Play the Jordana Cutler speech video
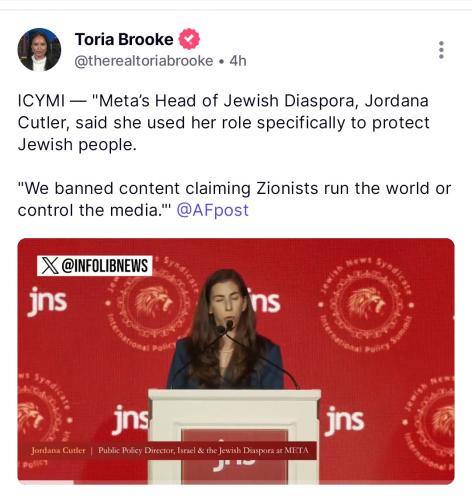472x500 pixels. coord(236,361)
